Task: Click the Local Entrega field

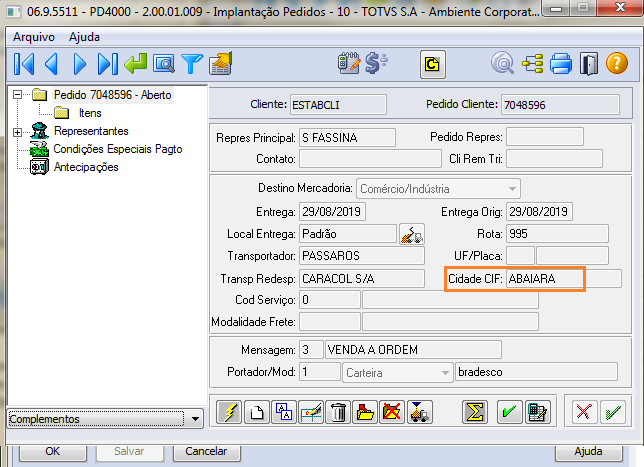Action: point(348,234)
